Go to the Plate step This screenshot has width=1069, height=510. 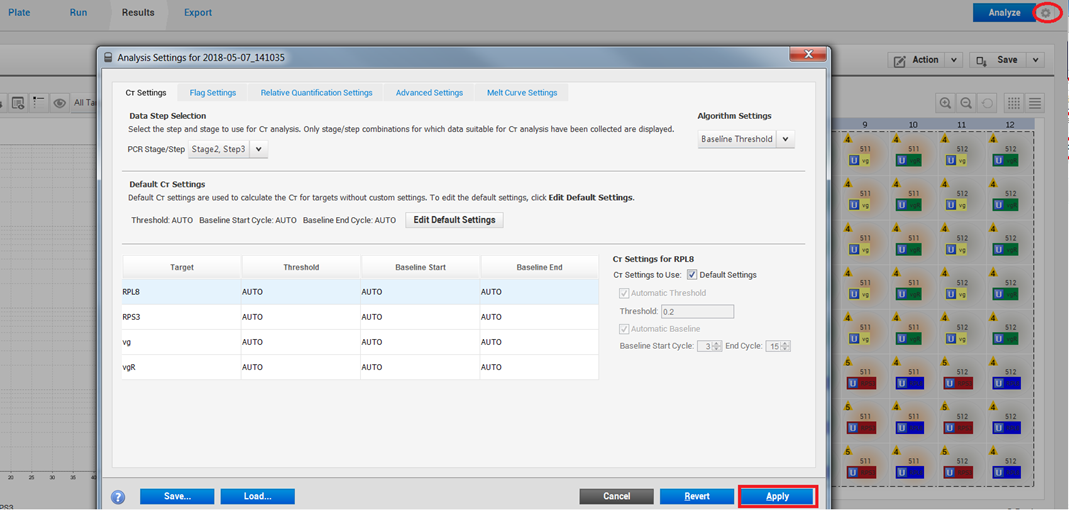[x=19, y=12]
